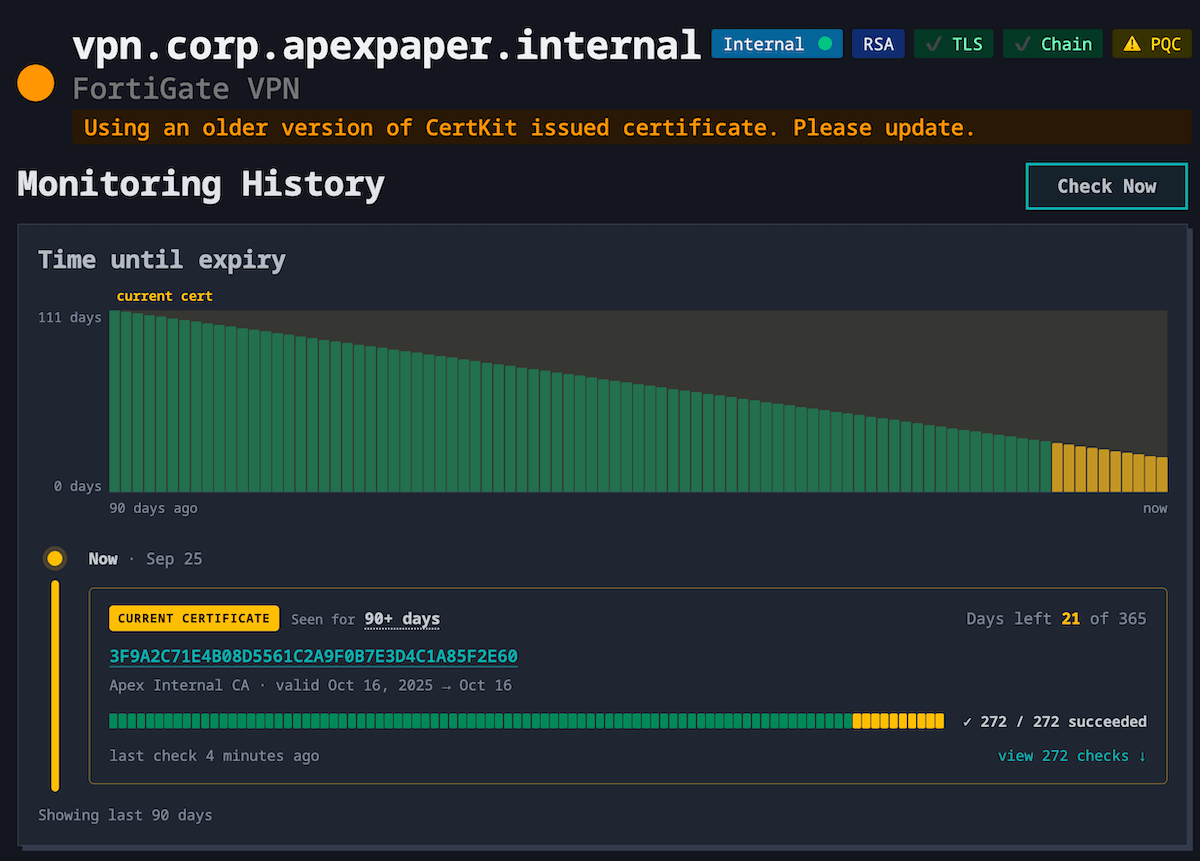Viewport: 1200px width, 861px height.
Task: Click the green dot inside Internal badge
Action: point(825,44)
